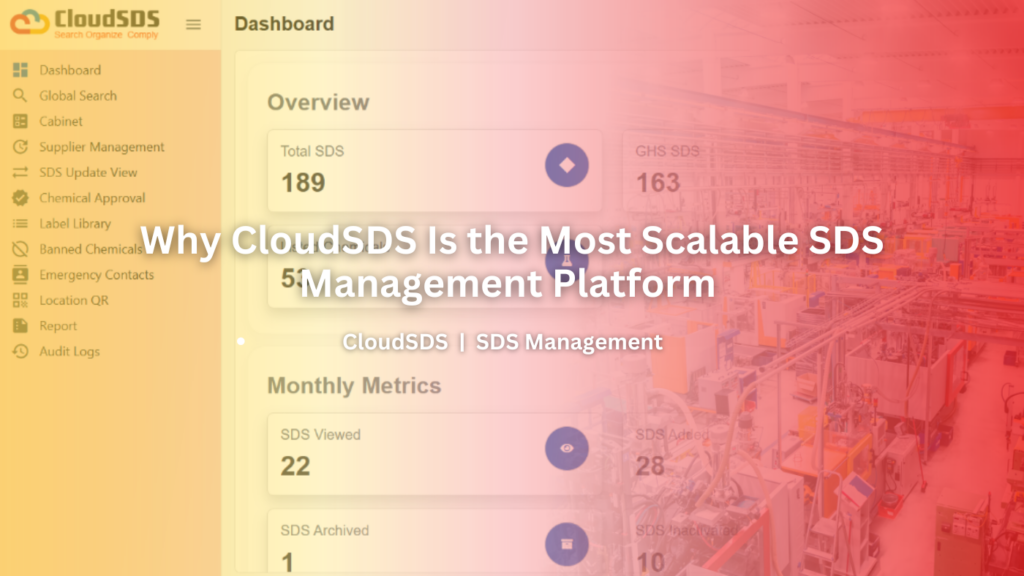The height and width of the screenshot is (576, 1024).
Task: Click the GHS SDS card label
Action: tap(667, 151)
